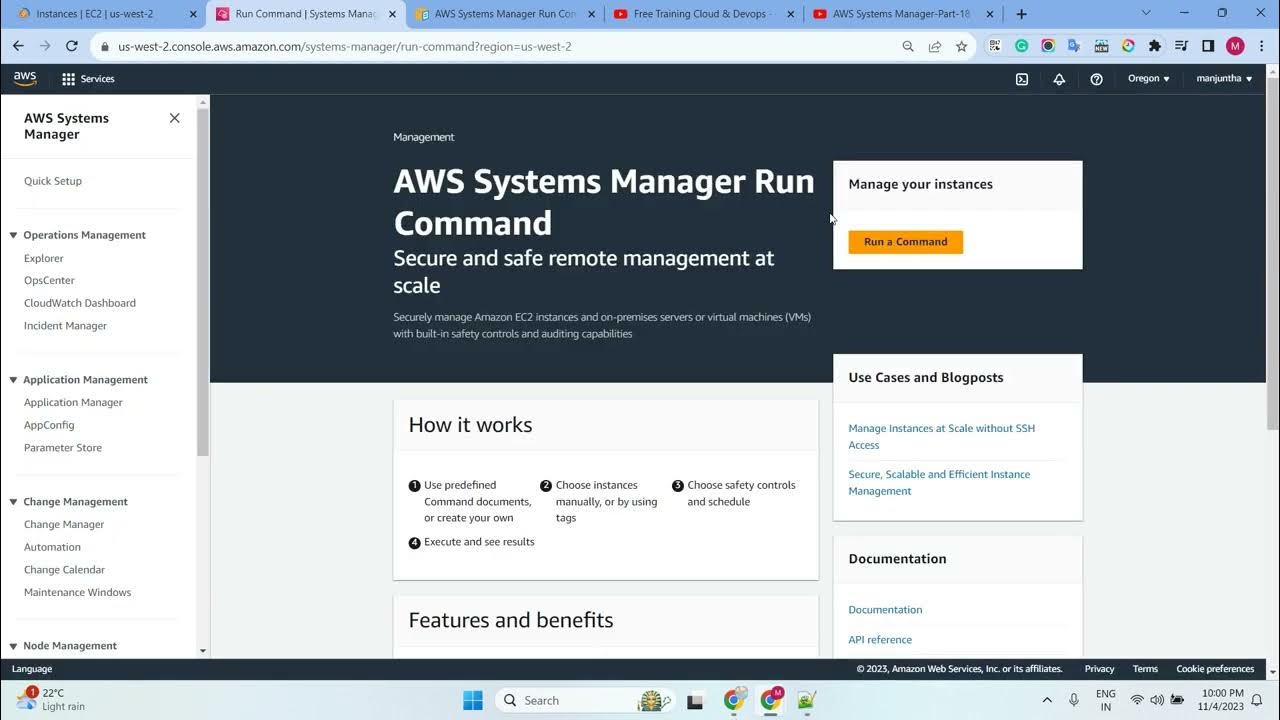The width and height of the screenshot is (1280, 720).
Task: Reload the current page
Action: click(72, 46)
